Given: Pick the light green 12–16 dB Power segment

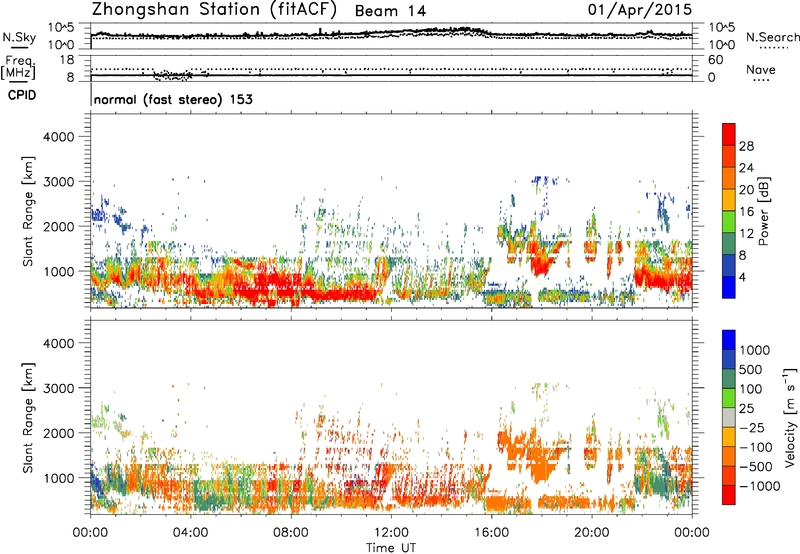Looking at the screenshot, I should point(729,221).
